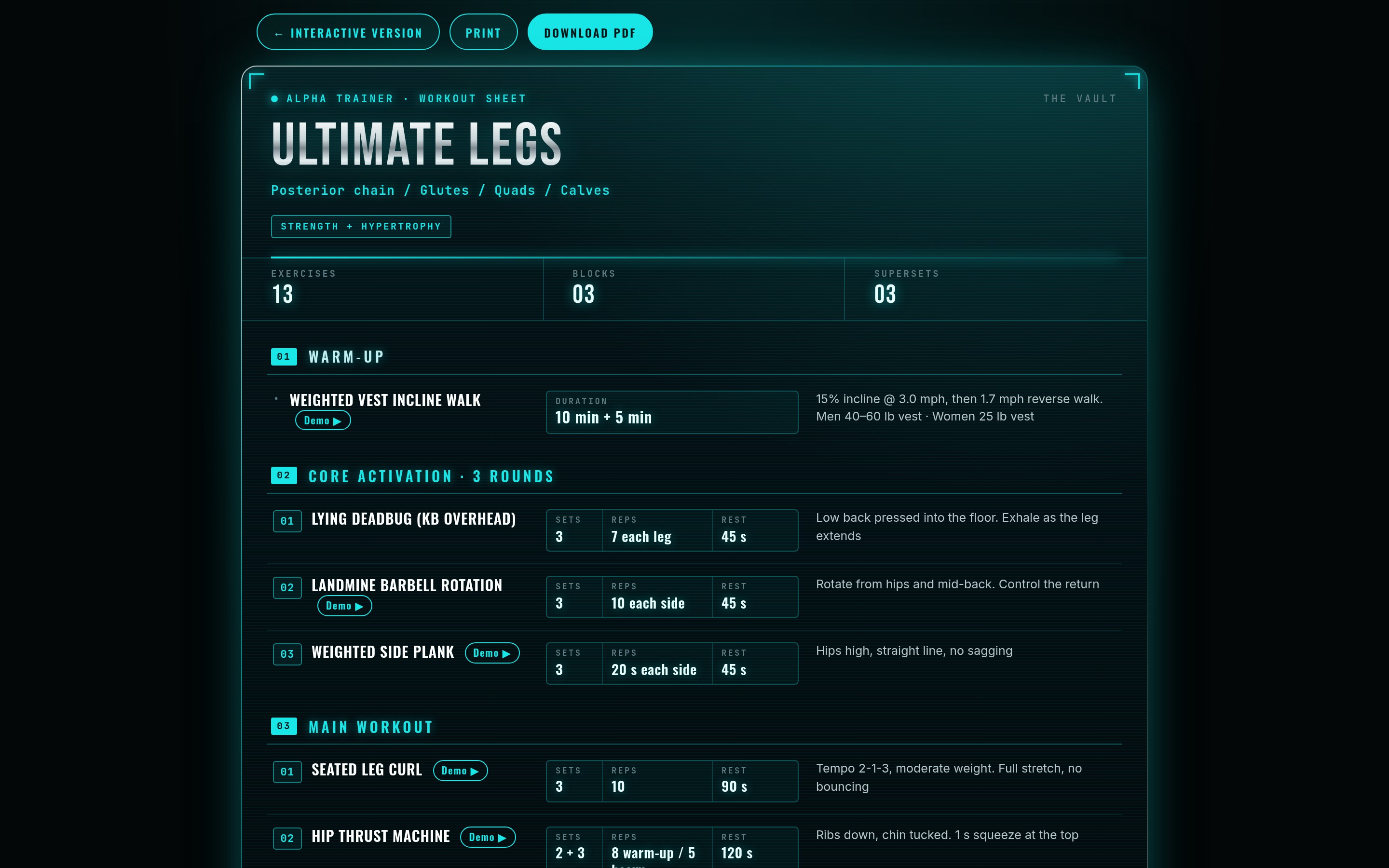Click the 120 s rest value
Screen dimensions: 1389x868
(x=737, y=853)
